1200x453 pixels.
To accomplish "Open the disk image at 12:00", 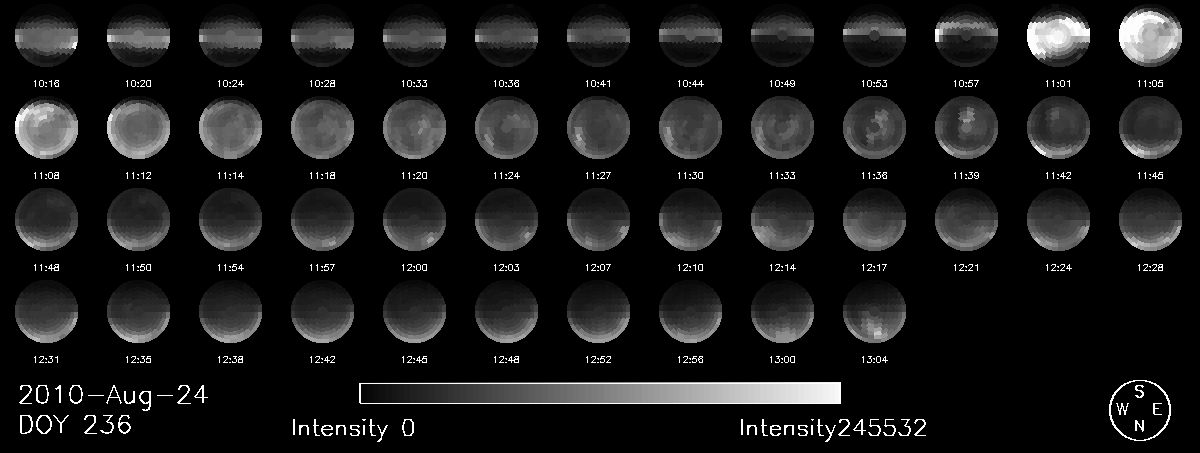I will pos(415,221).
